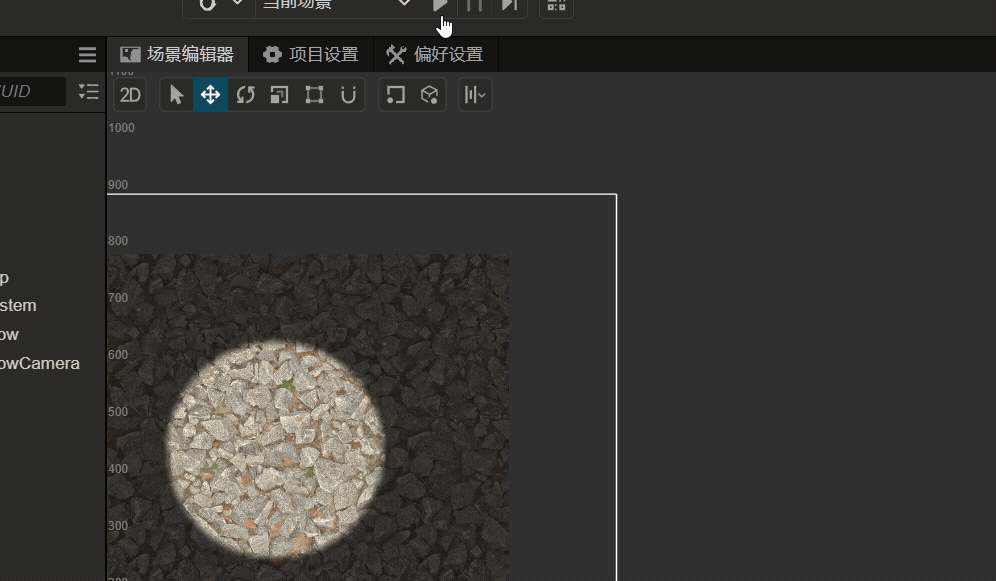Select the owCamera node in hierarchy

click(x=39, y=363)
